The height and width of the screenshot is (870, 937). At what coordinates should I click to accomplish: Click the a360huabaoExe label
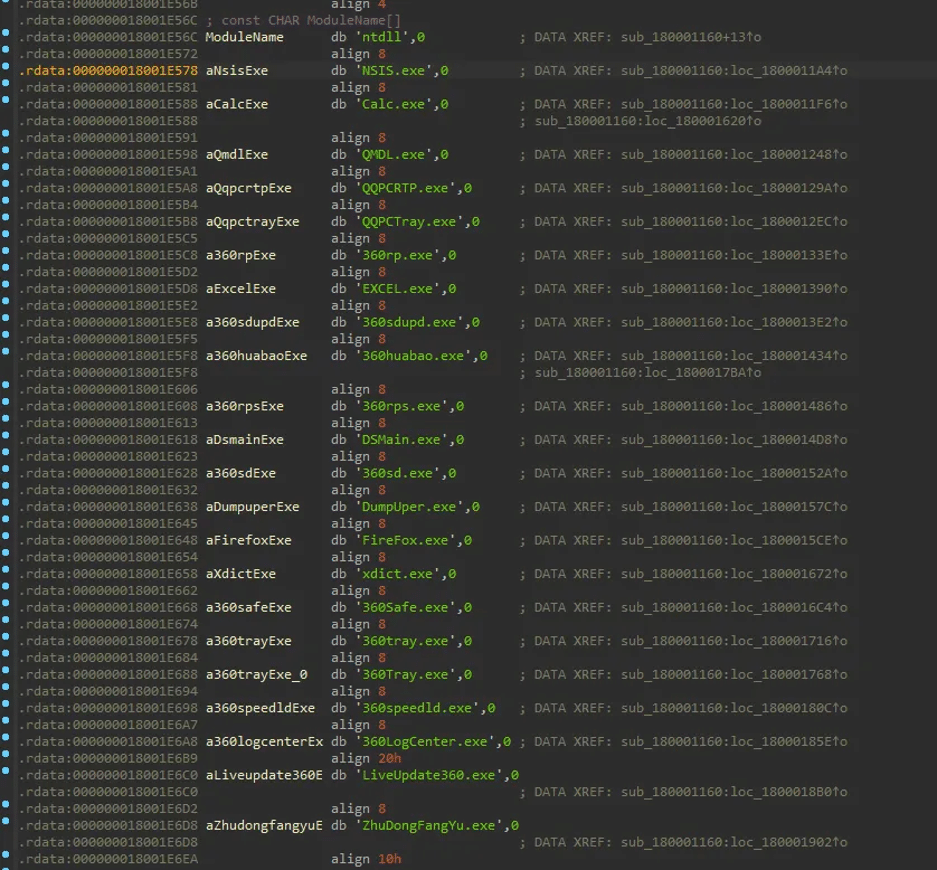point(256,356)
